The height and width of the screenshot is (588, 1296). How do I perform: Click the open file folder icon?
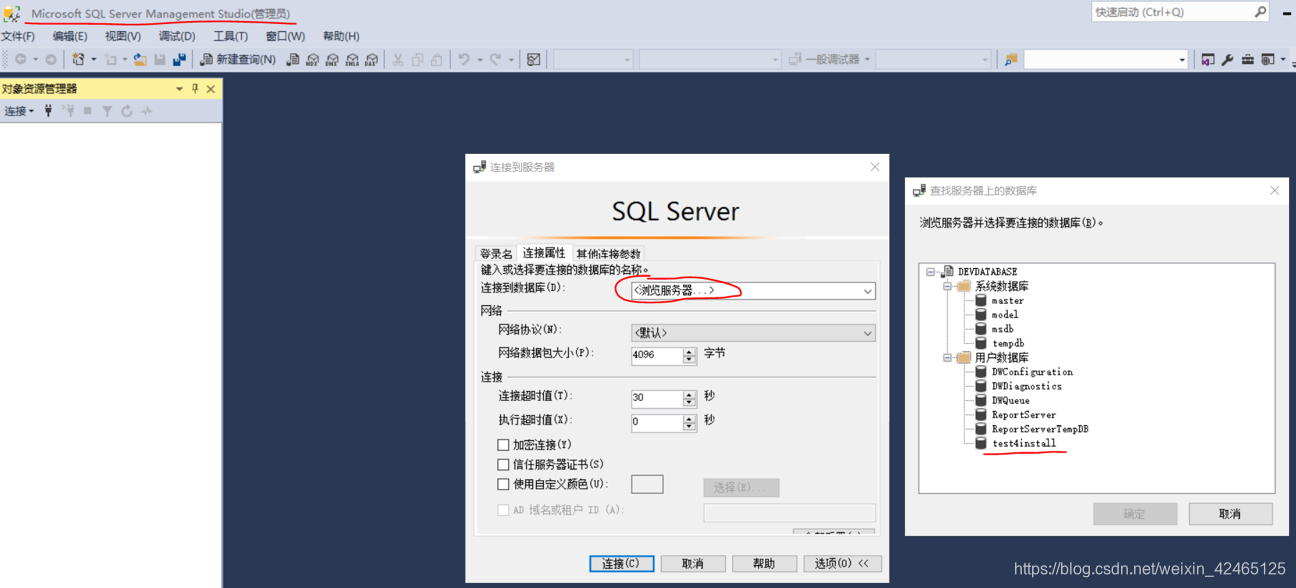point(140,60)
